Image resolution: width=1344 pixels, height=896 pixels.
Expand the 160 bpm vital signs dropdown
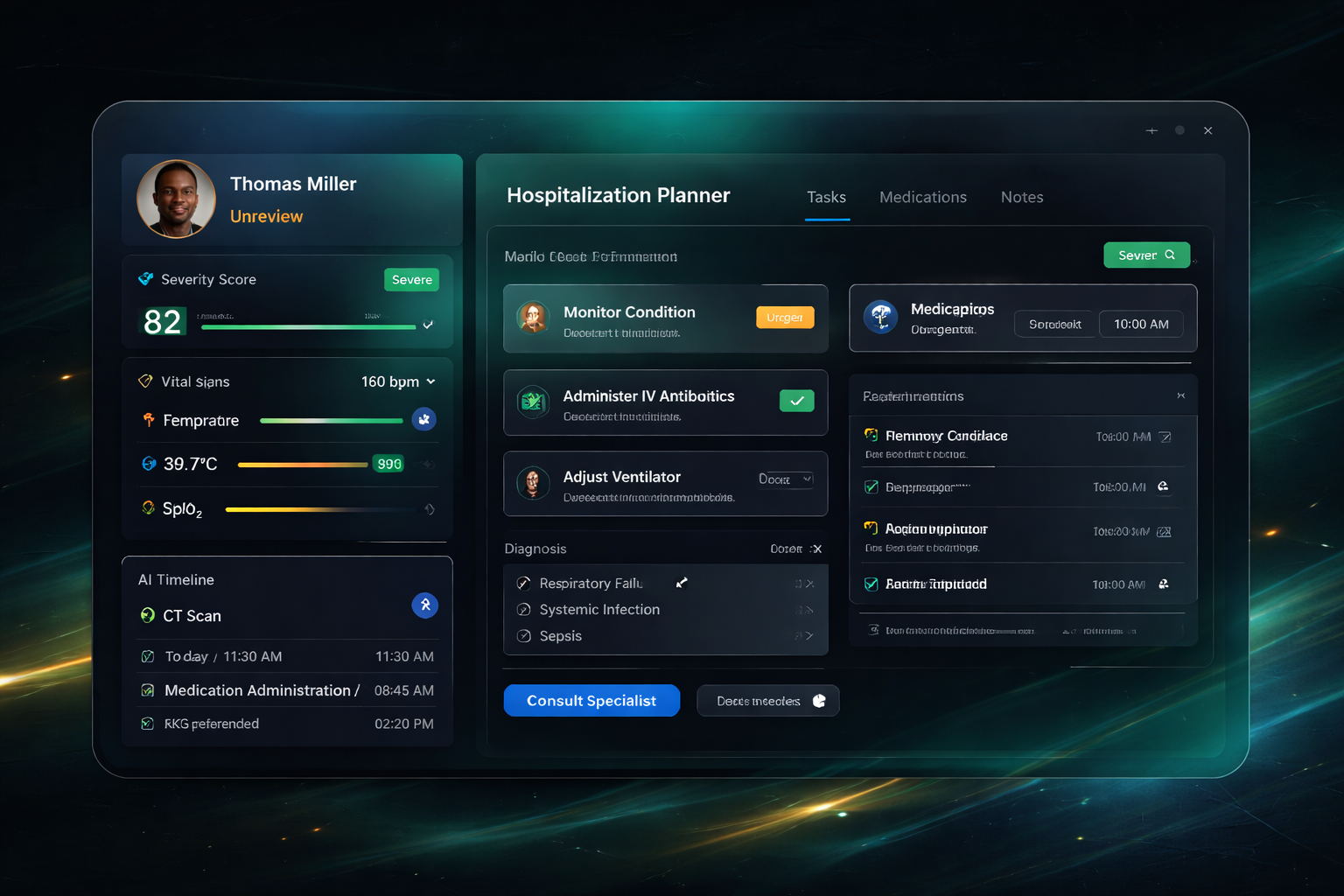(x=430, y=381)
